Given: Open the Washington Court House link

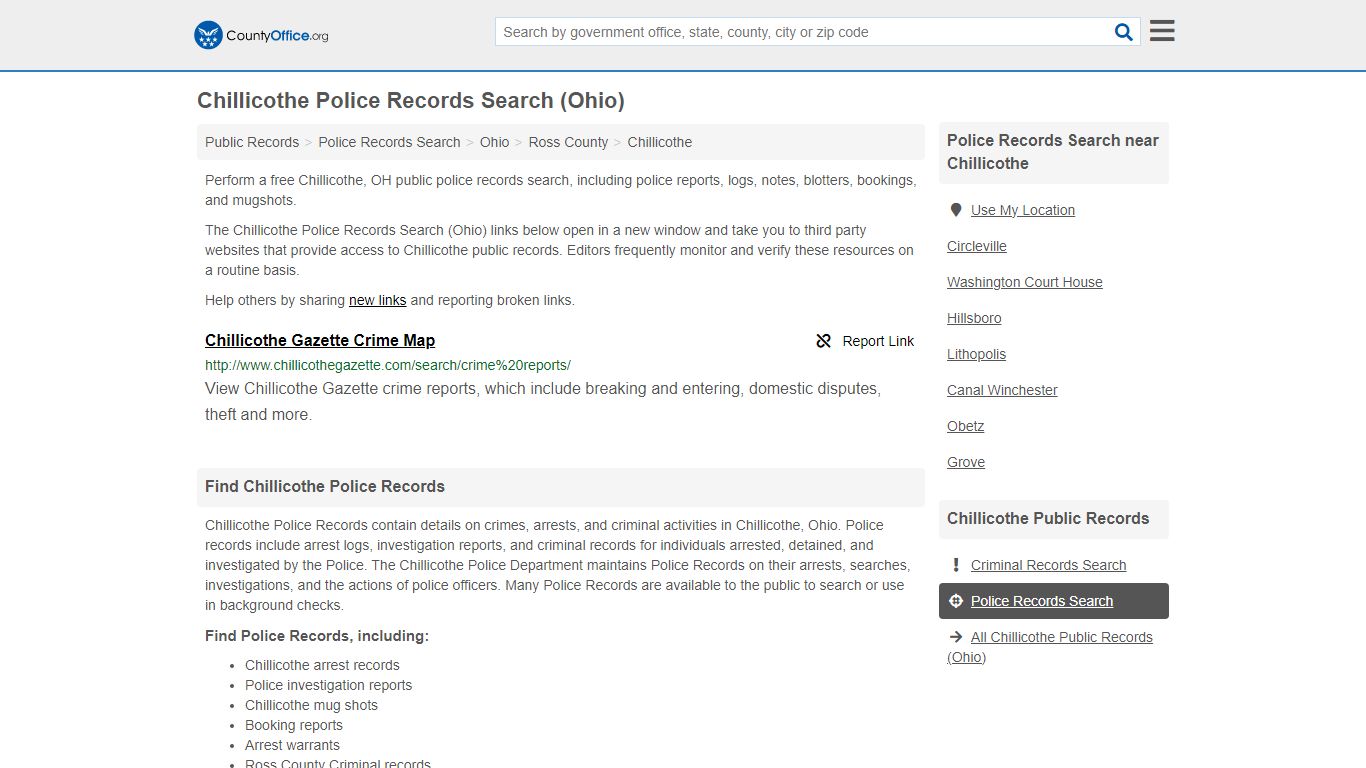Looking at the screenshot, I should pos(1025,282).
